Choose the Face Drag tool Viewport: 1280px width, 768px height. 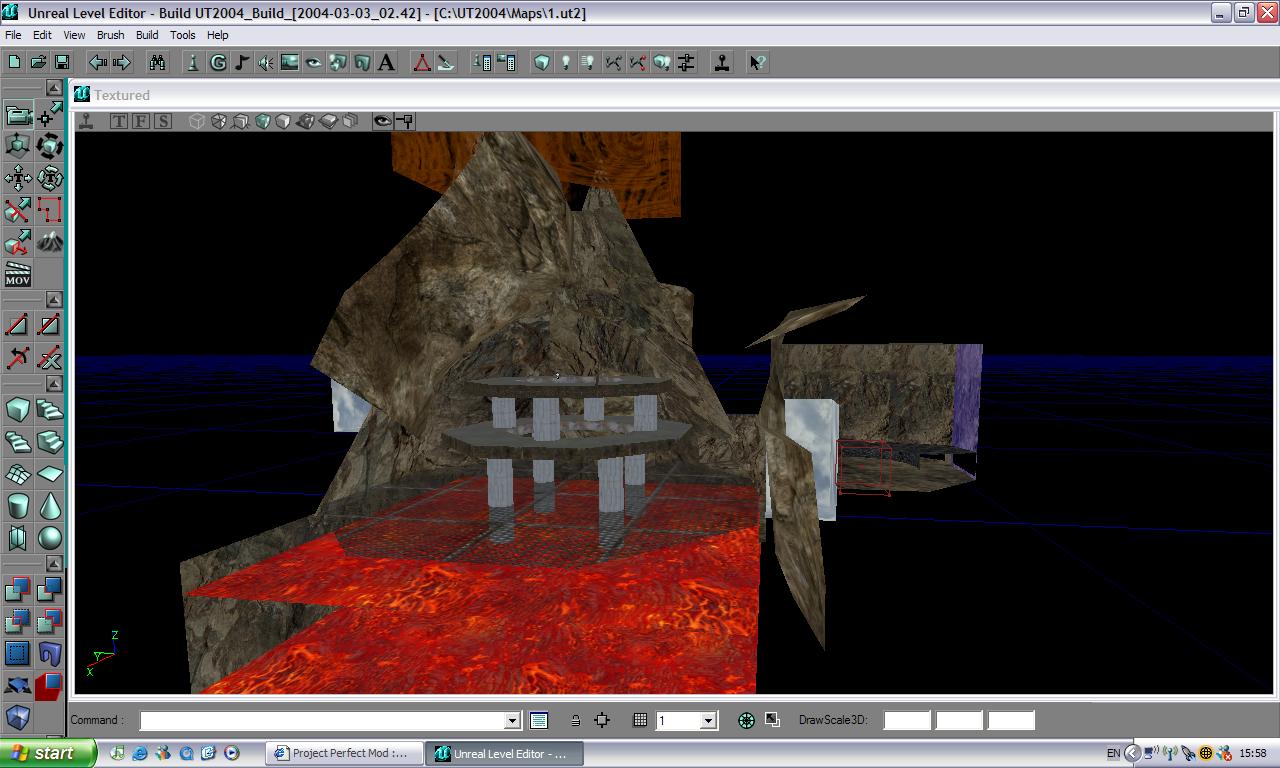pyautogui.click(x=18, y=242)
